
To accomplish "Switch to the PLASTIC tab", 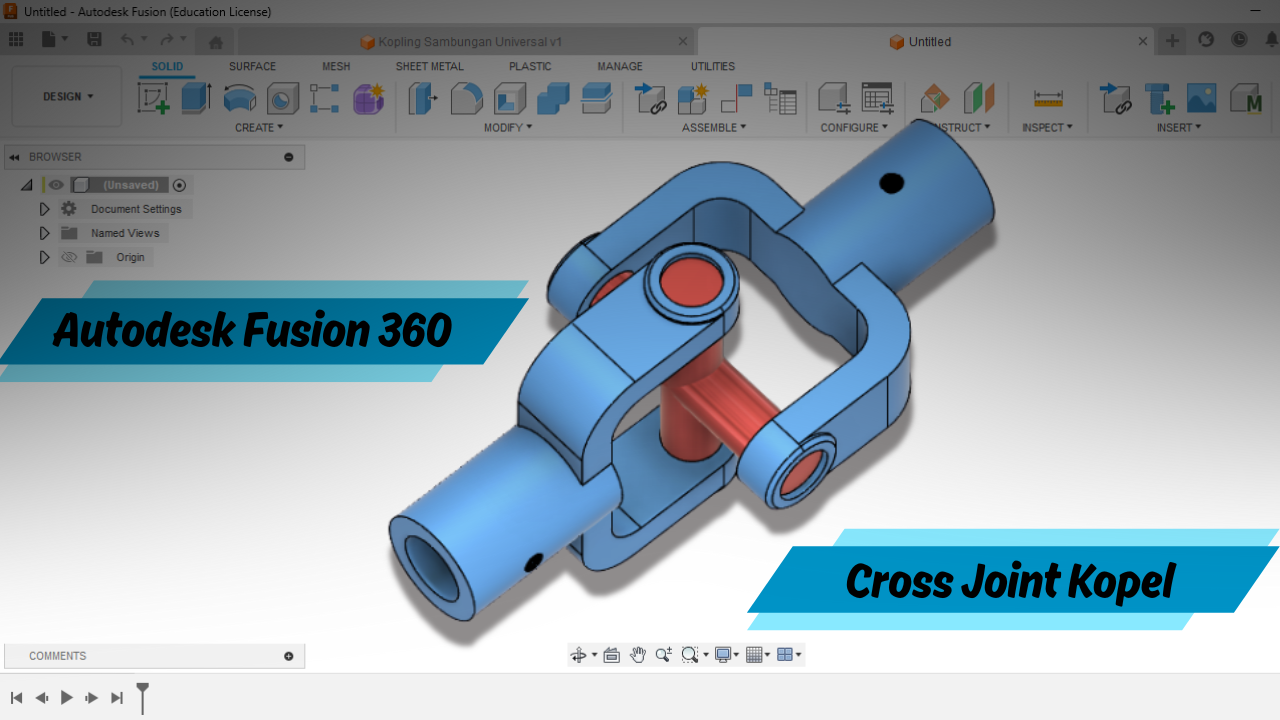I will point(530,66).
